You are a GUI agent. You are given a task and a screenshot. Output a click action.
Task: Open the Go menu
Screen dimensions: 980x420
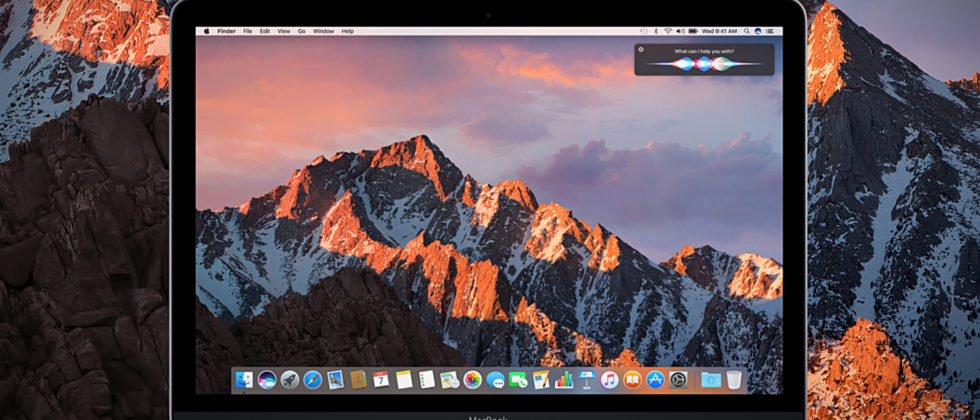[302, 31]
